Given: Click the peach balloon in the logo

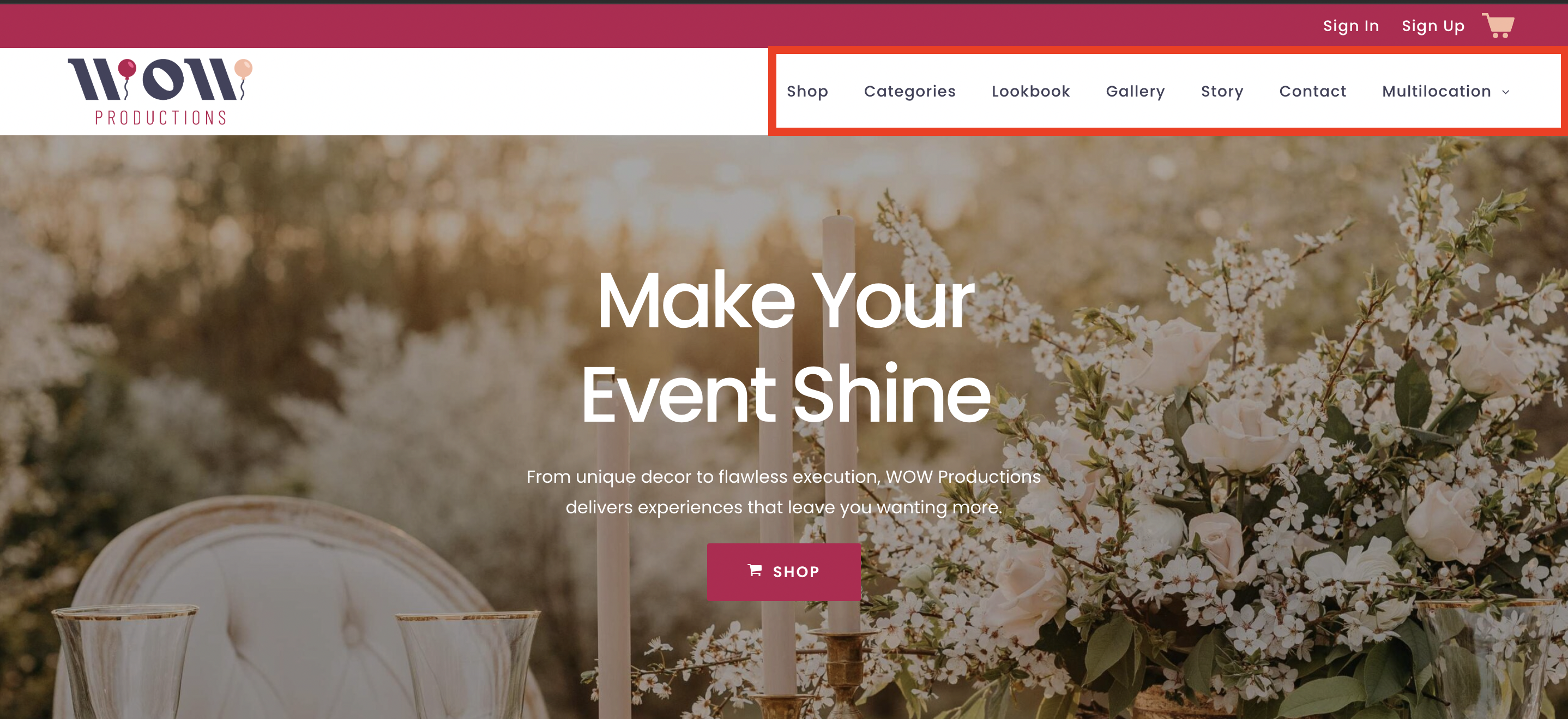Looking at the screenshot, I should (x=244, y=68).
